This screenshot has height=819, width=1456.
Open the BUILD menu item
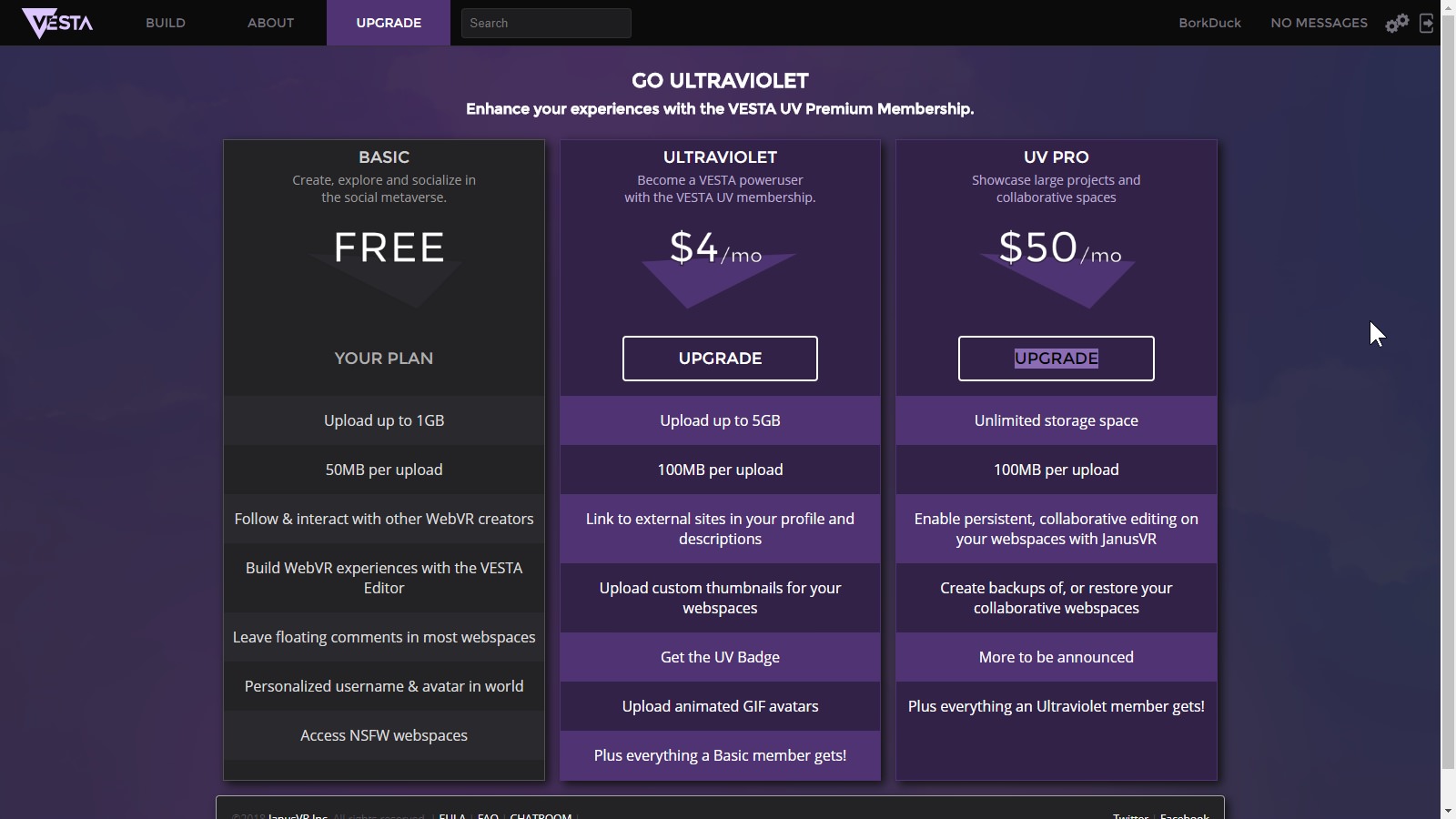click(x=166, y=23)
